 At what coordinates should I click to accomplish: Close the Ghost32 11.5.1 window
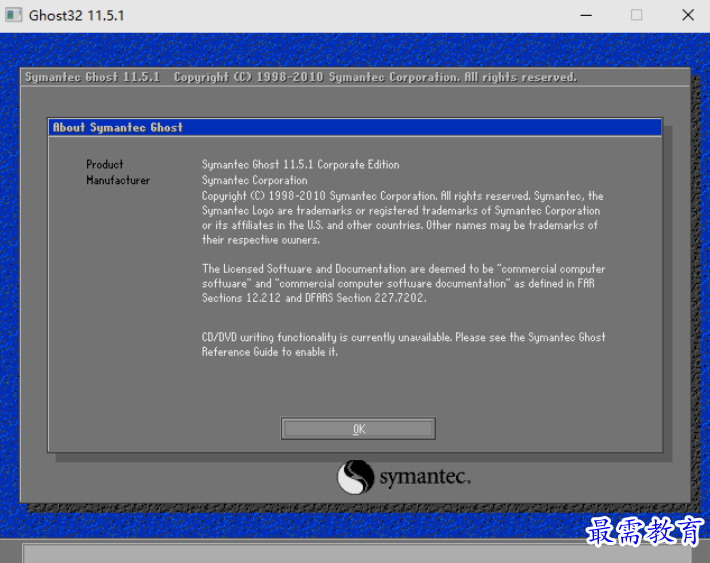688,15
